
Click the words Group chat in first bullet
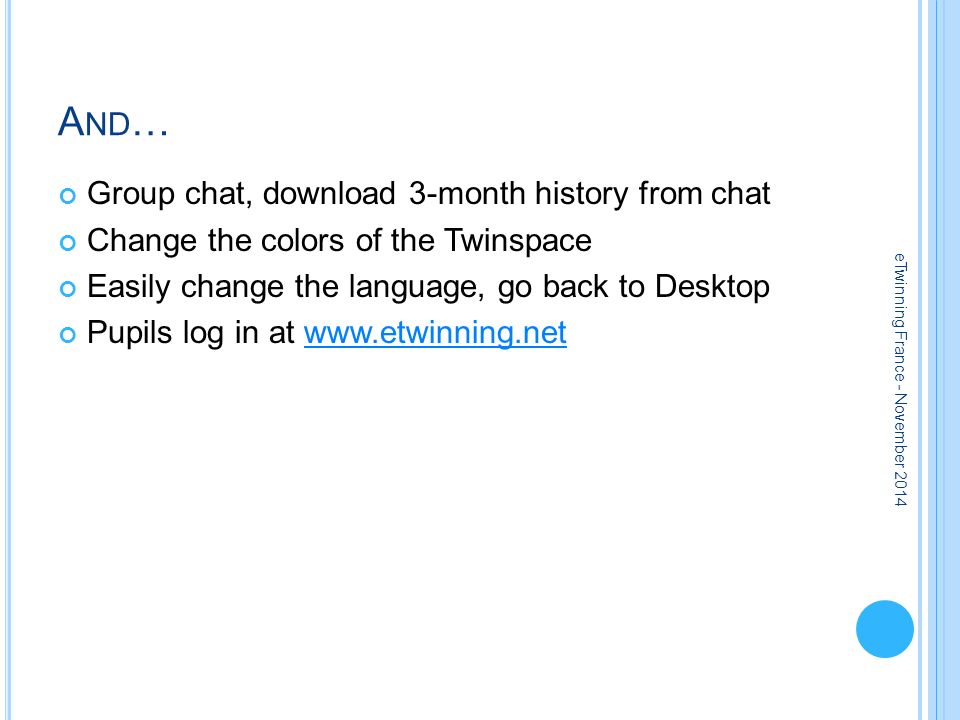tap(170, 193)
